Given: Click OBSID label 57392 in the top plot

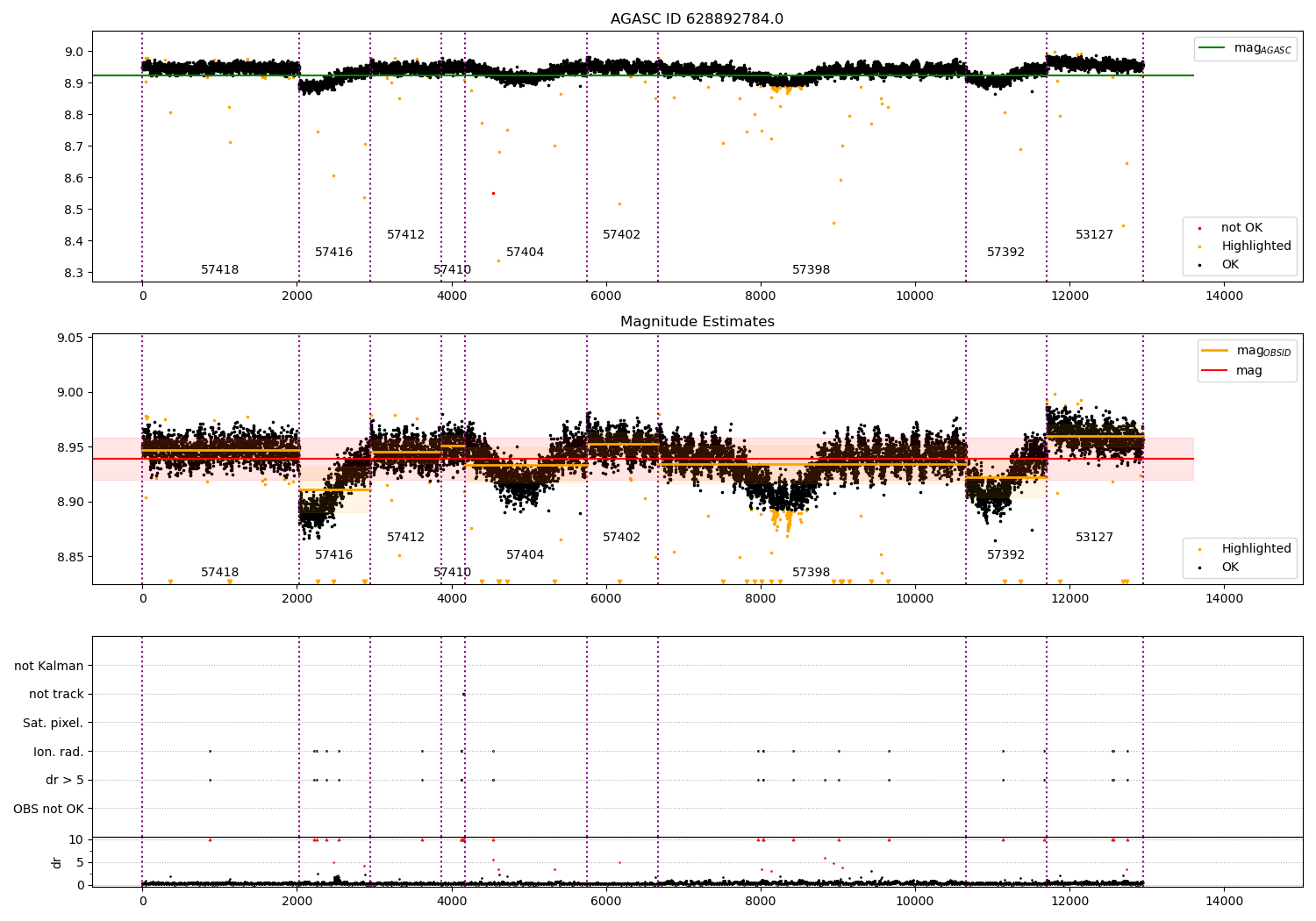Looking at the screenshot, I should [1005, 252].
